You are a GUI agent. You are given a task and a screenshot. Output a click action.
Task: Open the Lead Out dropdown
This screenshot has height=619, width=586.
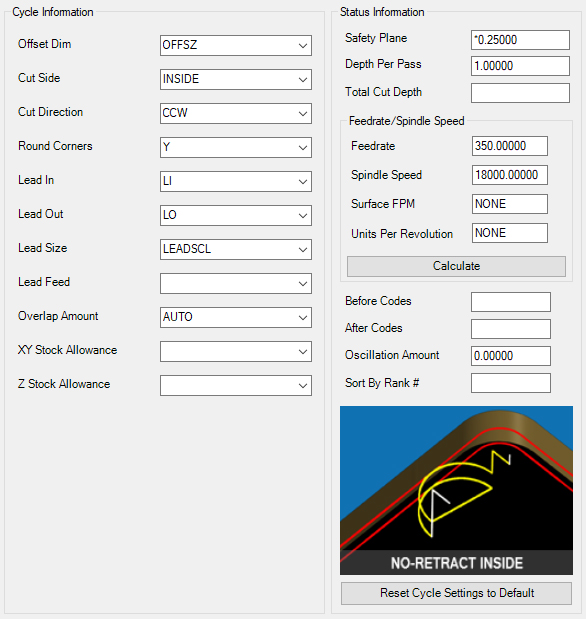(236, 215)
